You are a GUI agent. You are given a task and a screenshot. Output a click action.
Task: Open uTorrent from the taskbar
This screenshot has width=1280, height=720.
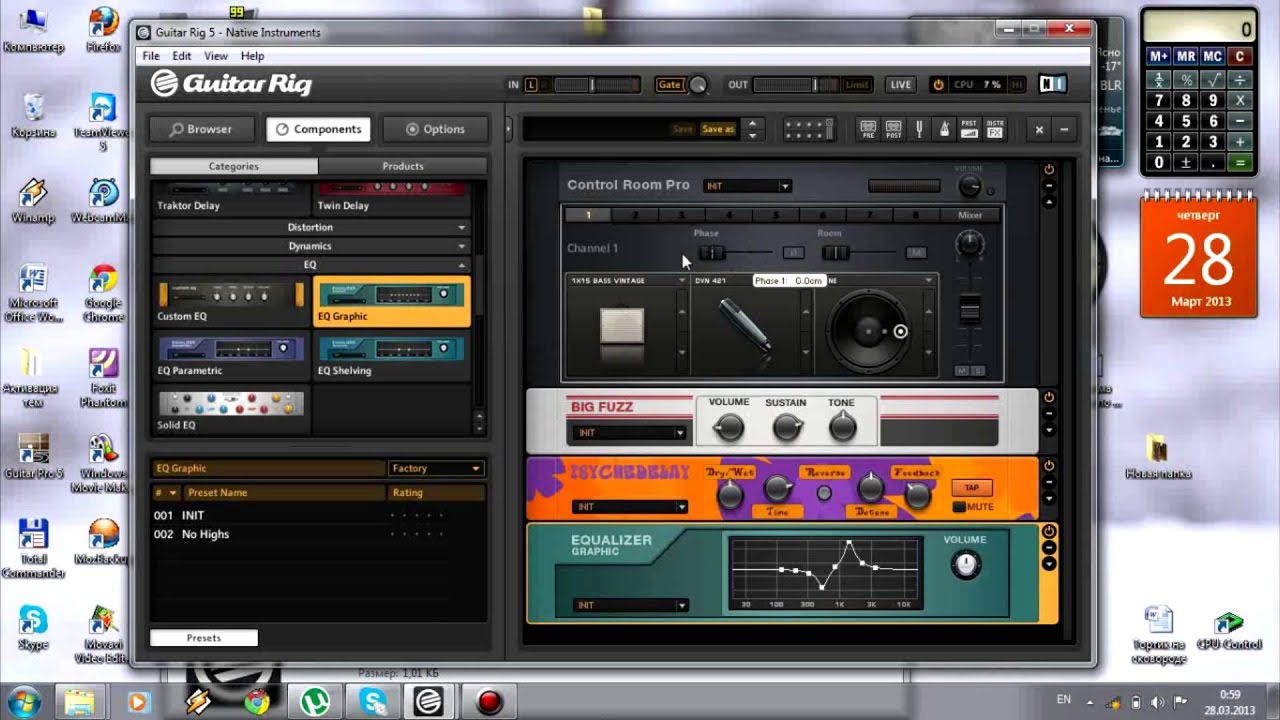(316, 702)
